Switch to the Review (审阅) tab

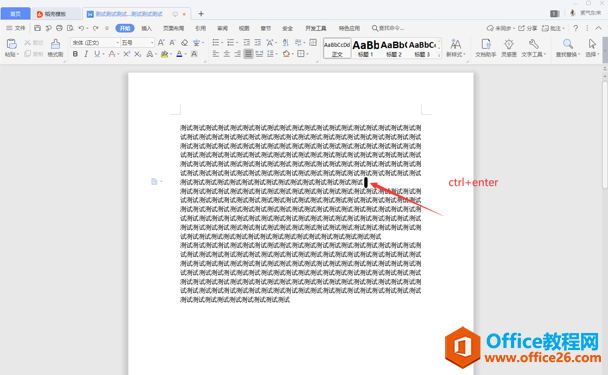point(222,28)
